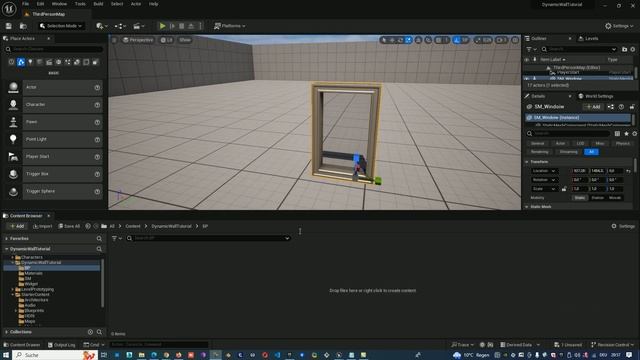Toggle the Details panel lock icon
This screenshot has height=360, width=640.
pos(632,107)
